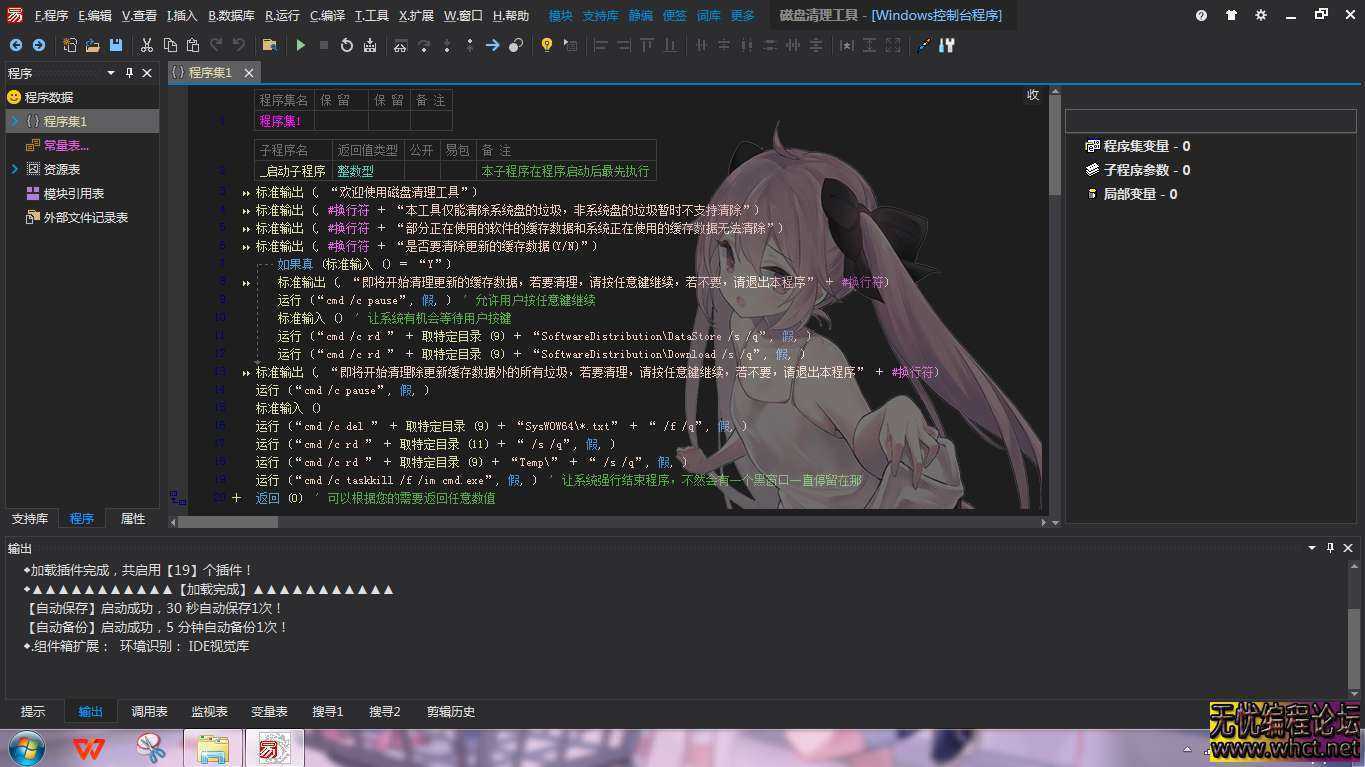Create a new program with the new-file icon
The height and width of the screenshot is (767, 1365).
click(x=68, y=45)
